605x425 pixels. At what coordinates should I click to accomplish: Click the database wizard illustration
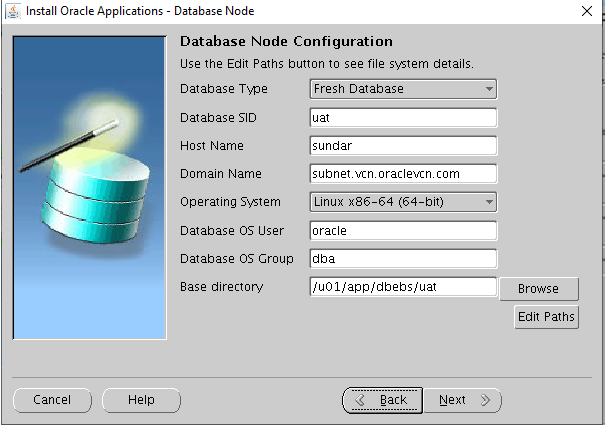[90, 188]
